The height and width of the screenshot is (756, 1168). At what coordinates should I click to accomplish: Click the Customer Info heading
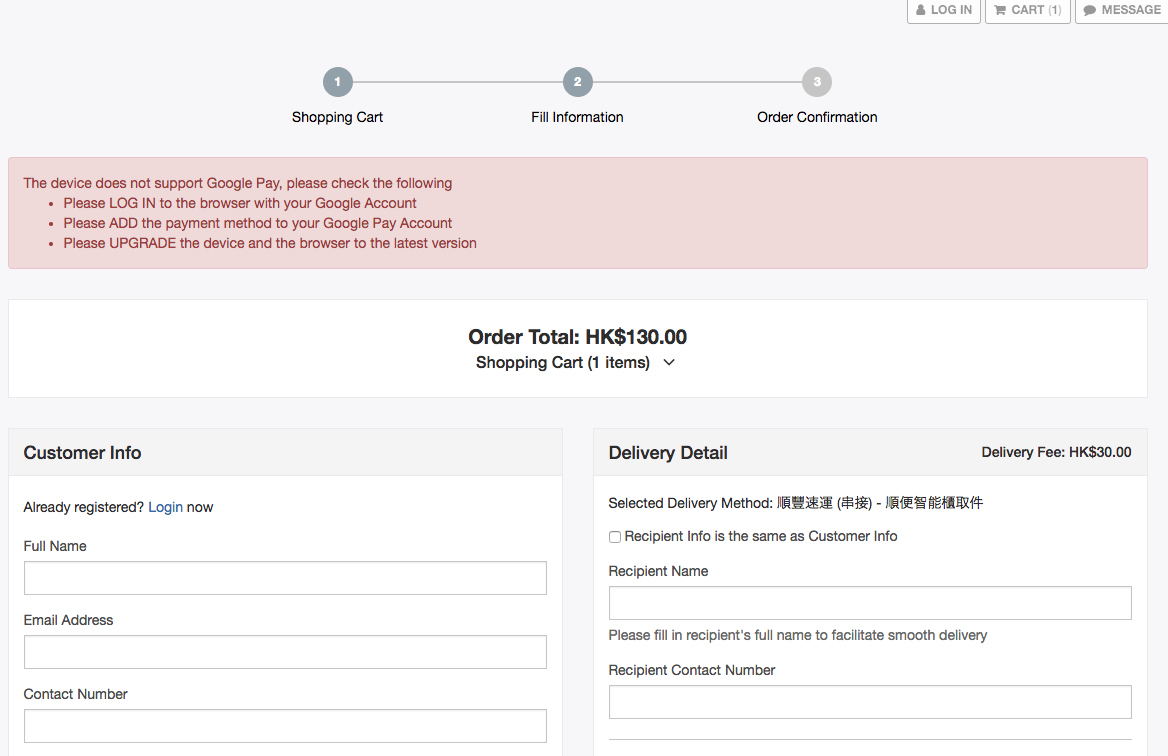tap(82, 453)
